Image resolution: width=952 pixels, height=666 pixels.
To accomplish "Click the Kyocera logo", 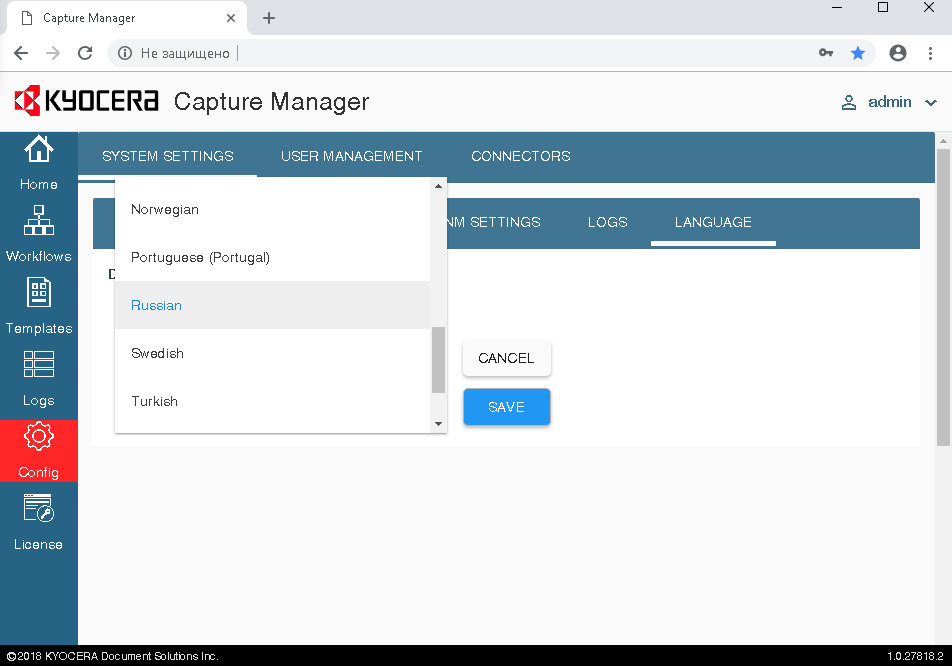I will (86, 101).
